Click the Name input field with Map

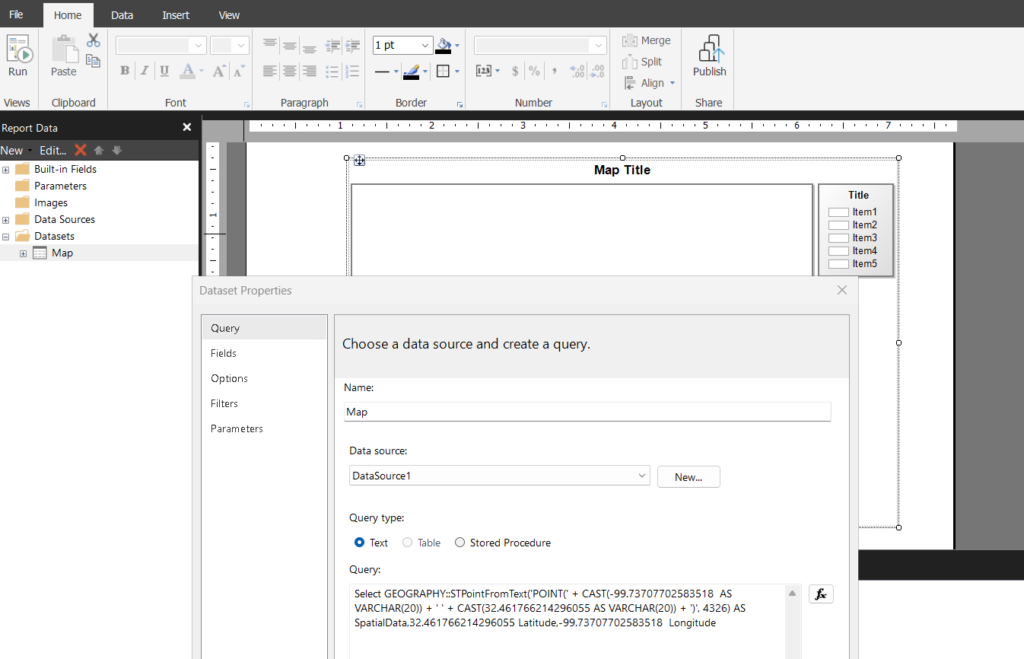587,411
